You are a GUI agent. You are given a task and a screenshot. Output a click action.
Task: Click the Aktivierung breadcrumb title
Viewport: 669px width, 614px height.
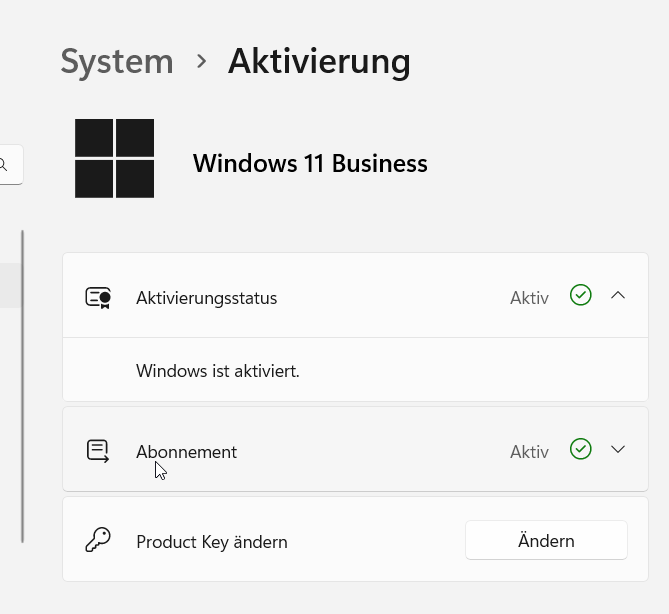click(319, 61)
